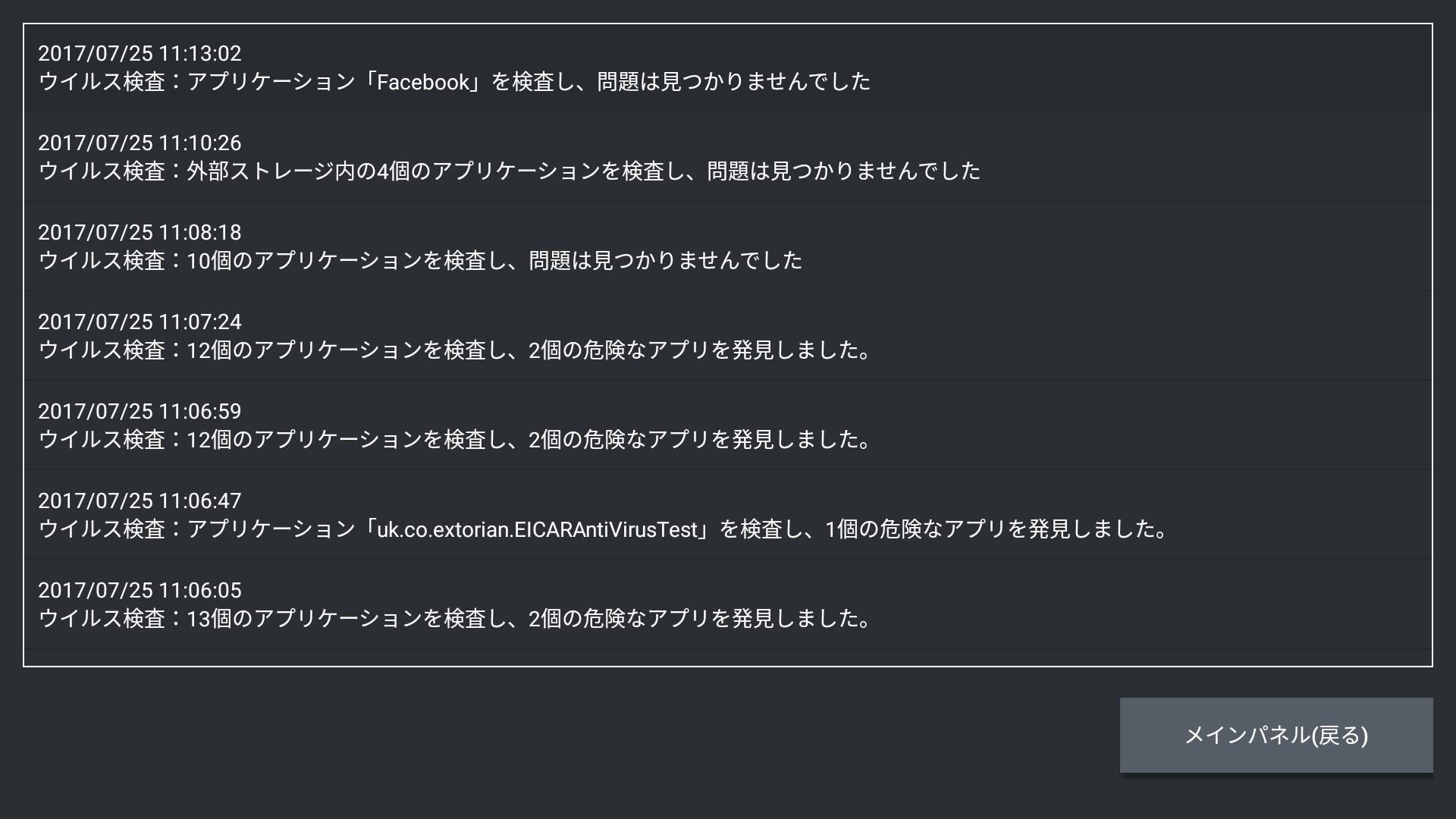
Task: Open the 11:07:24 log entry with 2 dangerous apps
Action: (728, 336)
